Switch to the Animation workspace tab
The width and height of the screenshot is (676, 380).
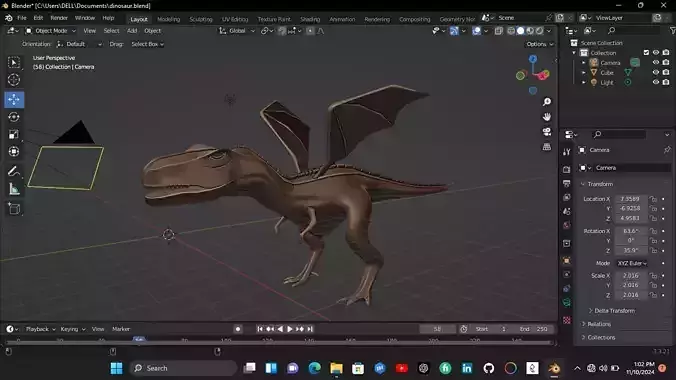click(x=342, y=19)
